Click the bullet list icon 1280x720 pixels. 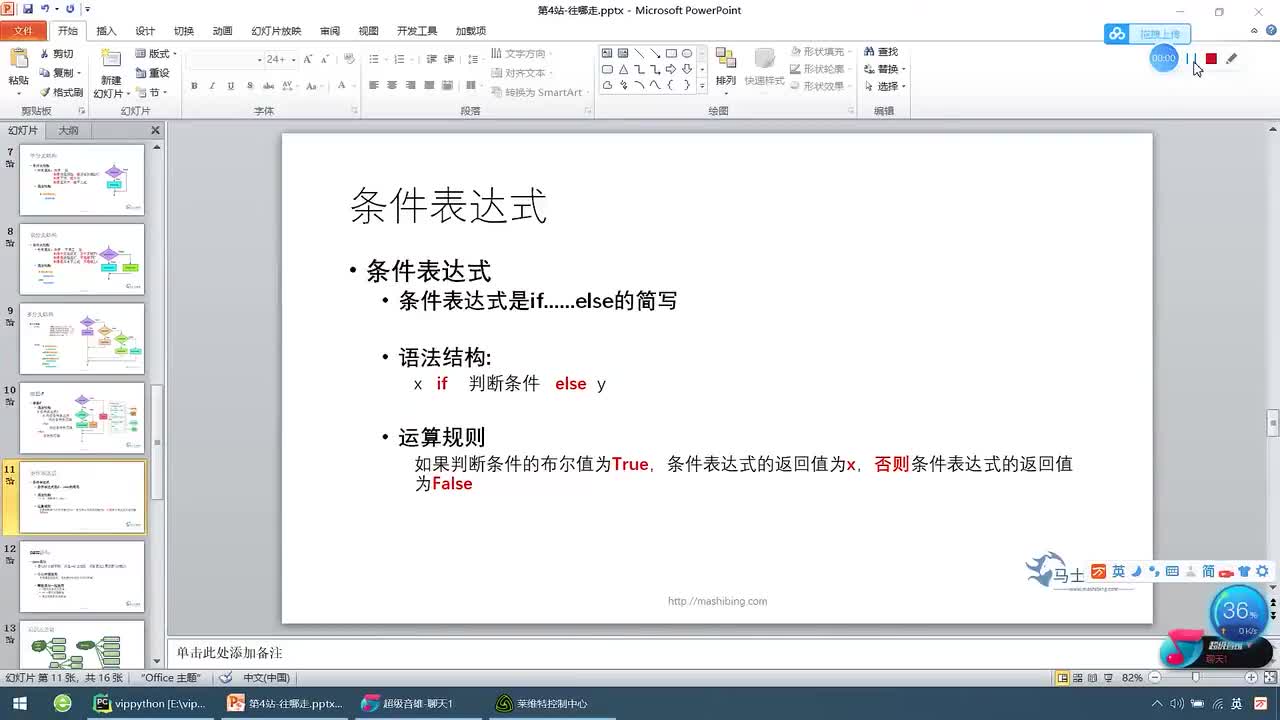click(375, 60)
